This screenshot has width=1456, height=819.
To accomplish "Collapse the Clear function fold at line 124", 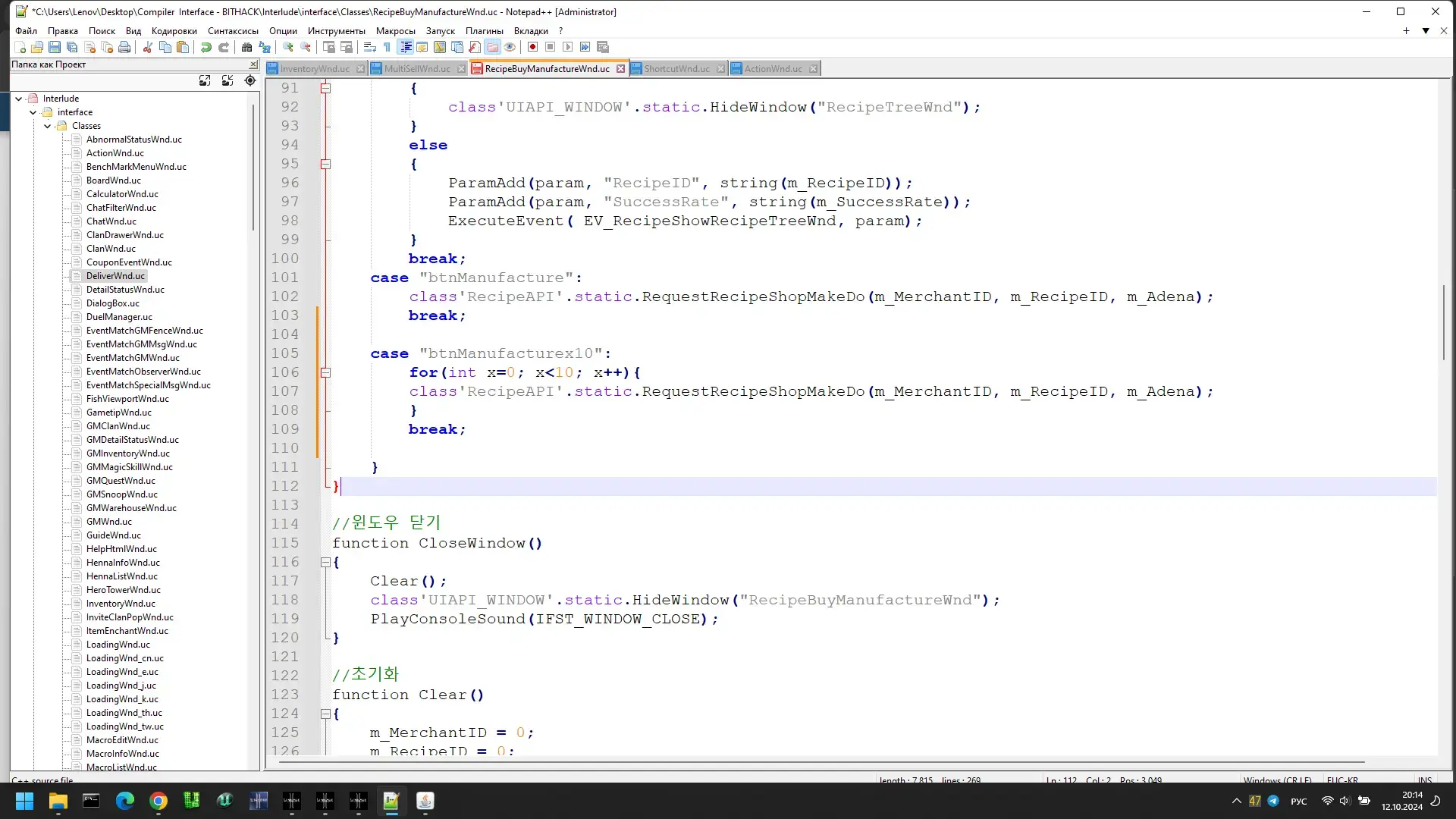I will point(325,714).
